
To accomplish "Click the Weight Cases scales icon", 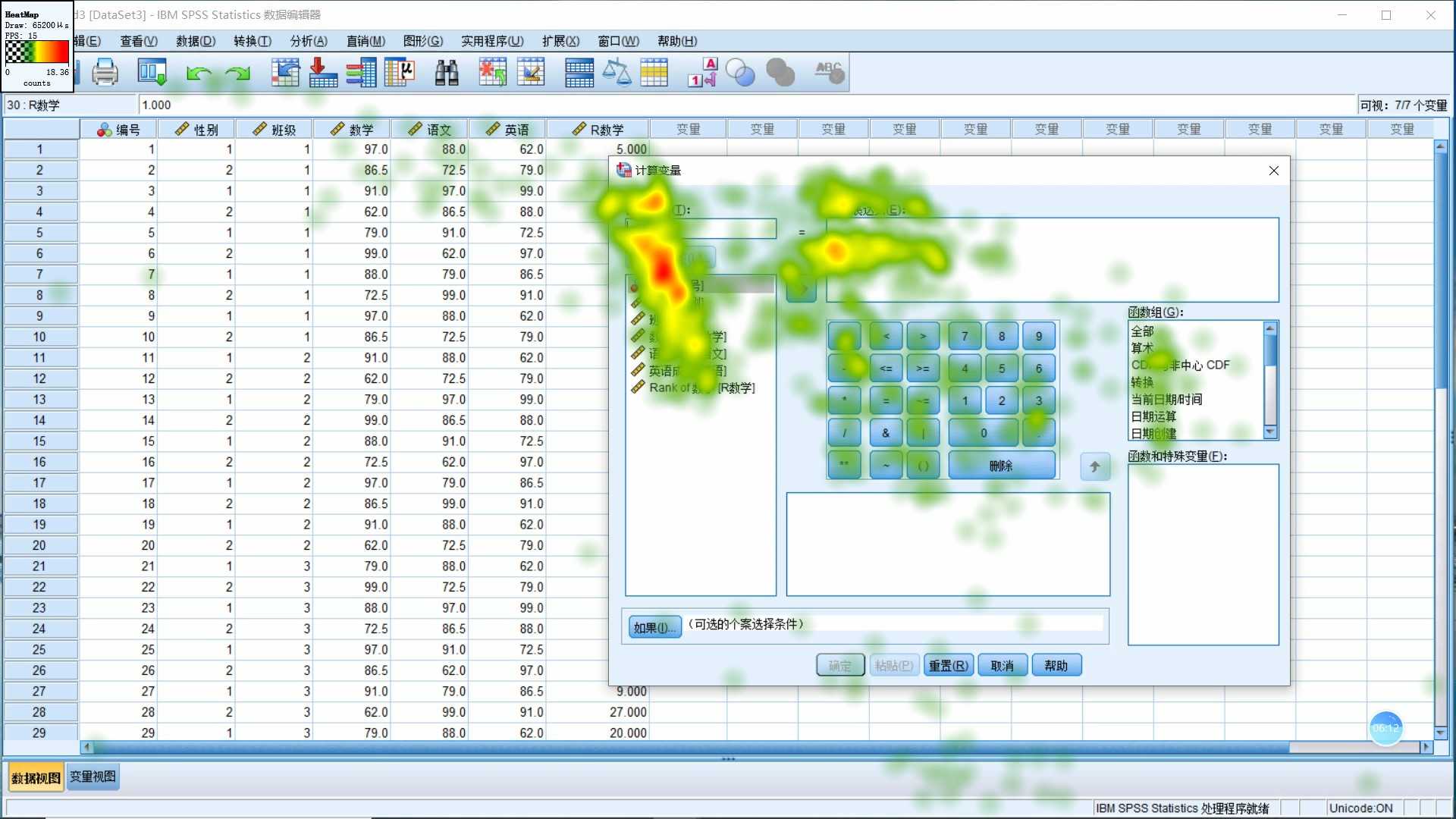I will [x=617, y=73].
